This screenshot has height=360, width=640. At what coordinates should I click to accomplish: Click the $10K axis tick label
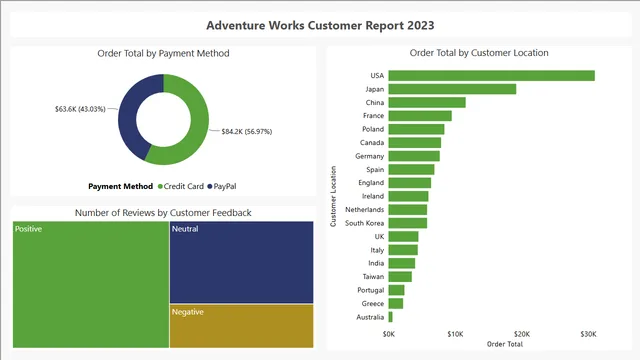coord(455,334)
